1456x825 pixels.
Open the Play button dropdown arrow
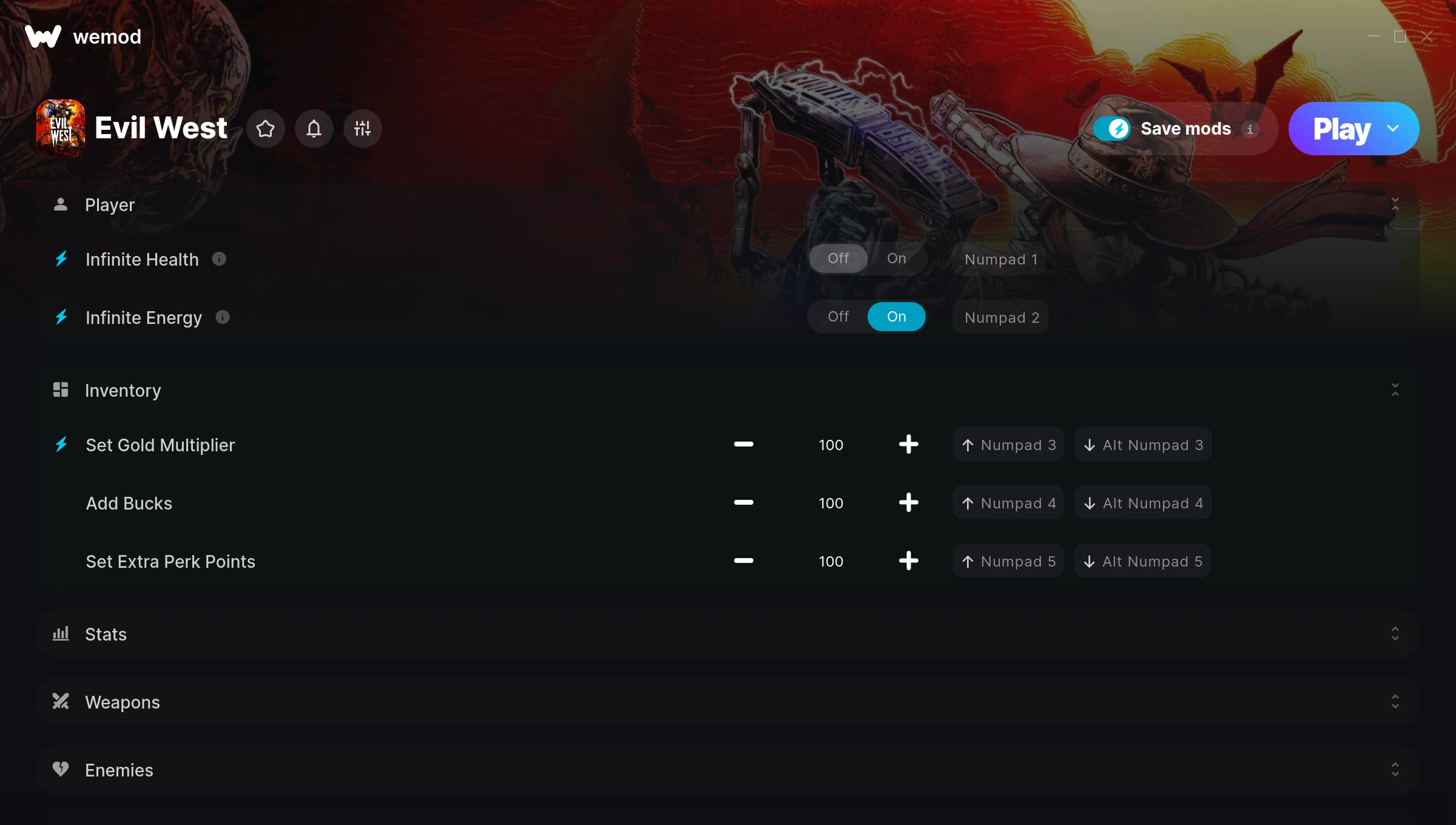[x=1393, y=129]
